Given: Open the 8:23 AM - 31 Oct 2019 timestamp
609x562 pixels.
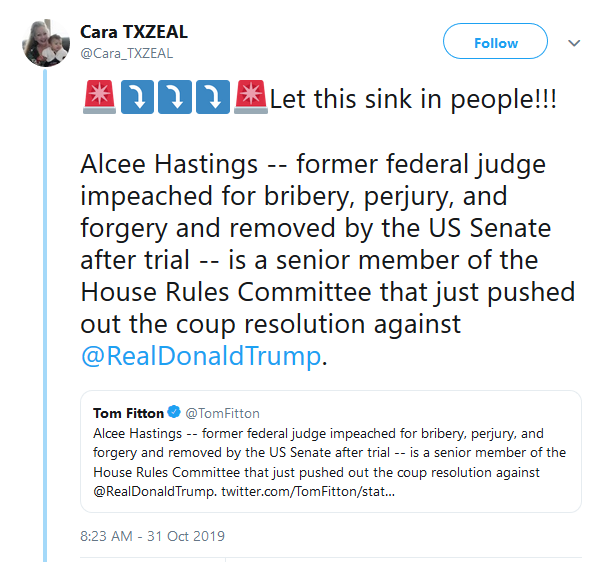Looking at the screenshot, I should [152, 536].
